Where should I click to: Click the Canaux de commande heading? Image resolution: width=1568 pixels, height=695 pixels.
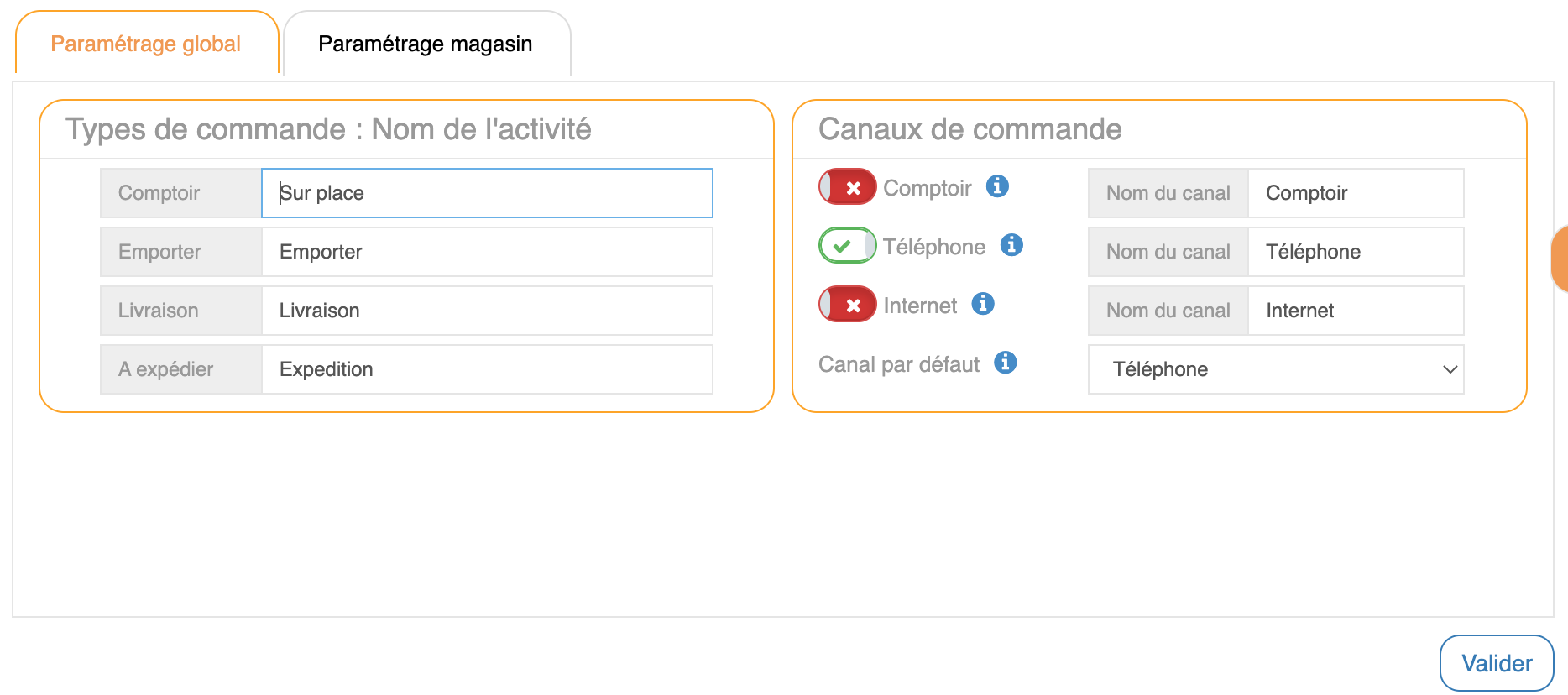click(970, 129)
